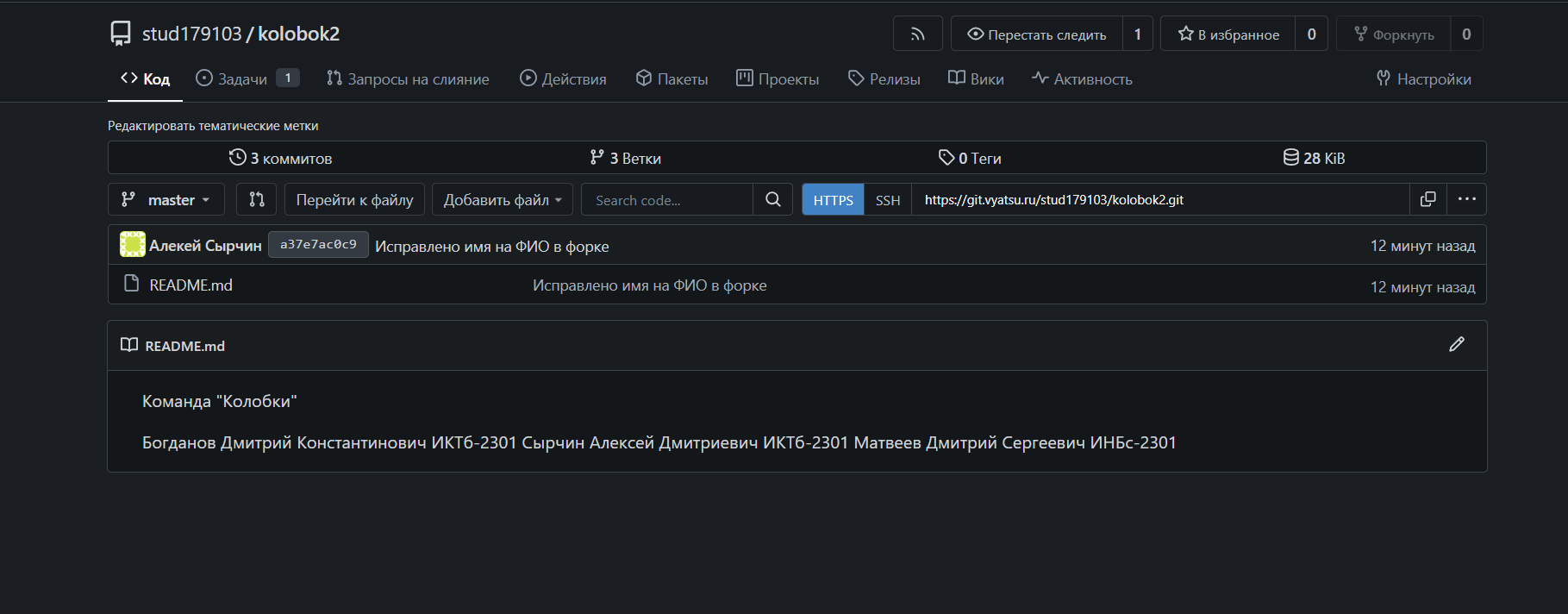This screenshot has height=614, width=1568.
Task: Open the README.md file in list
Action: (x=191, y=285)
